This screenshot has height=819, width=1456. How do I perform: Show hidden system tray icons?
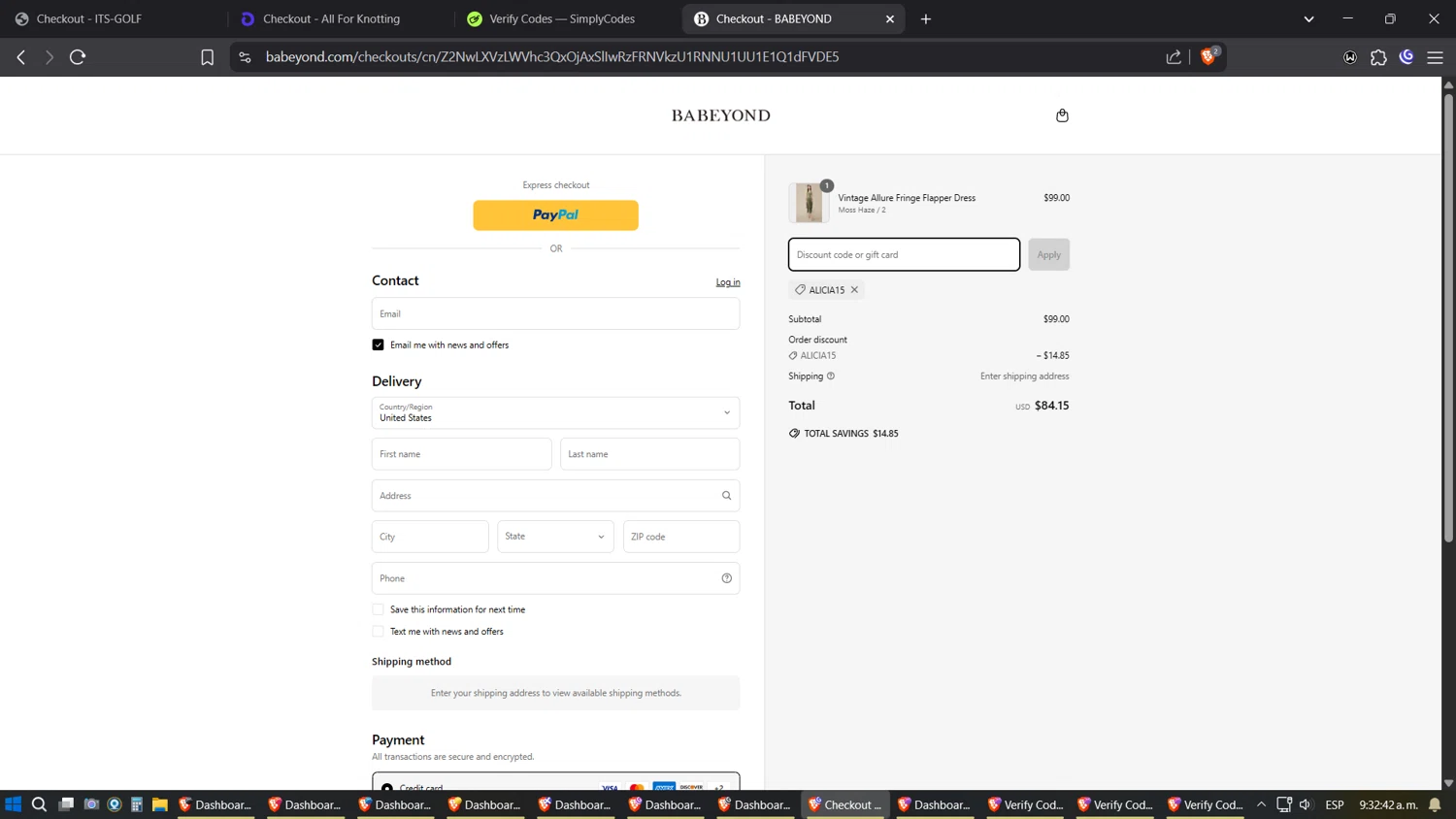pyautogui.click(x=1261, y=804)
